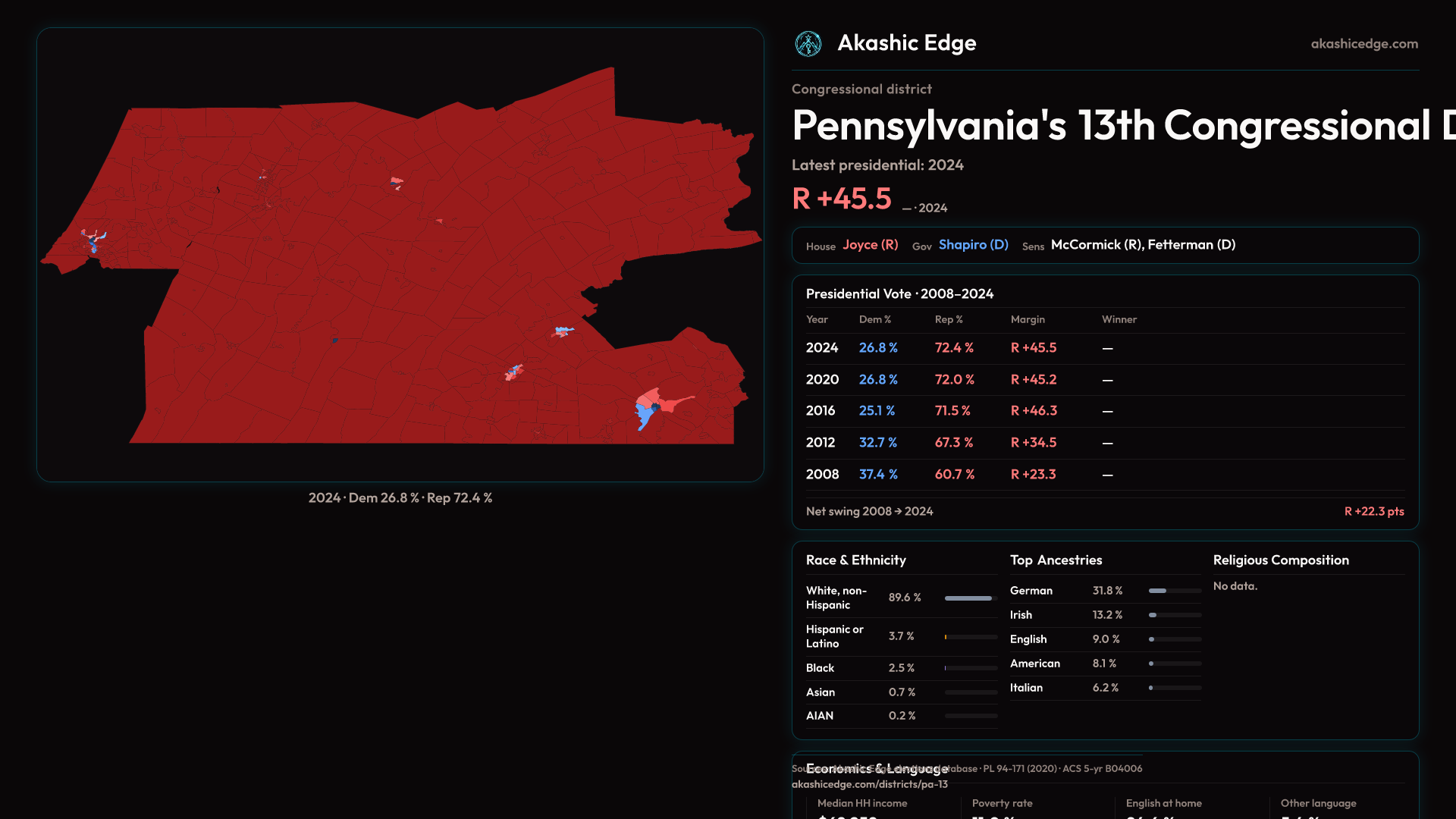Click the blue precincts at map's western tip
This screenshot has width=1456, height=819.
94,243
